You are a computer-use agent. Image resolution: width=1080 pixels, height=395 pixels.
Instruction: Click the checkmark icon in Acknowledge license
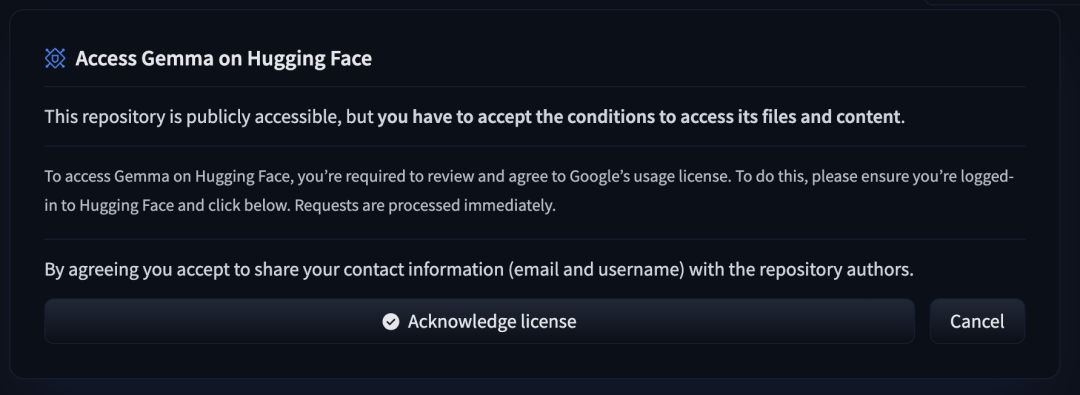(x=391, y=321)
